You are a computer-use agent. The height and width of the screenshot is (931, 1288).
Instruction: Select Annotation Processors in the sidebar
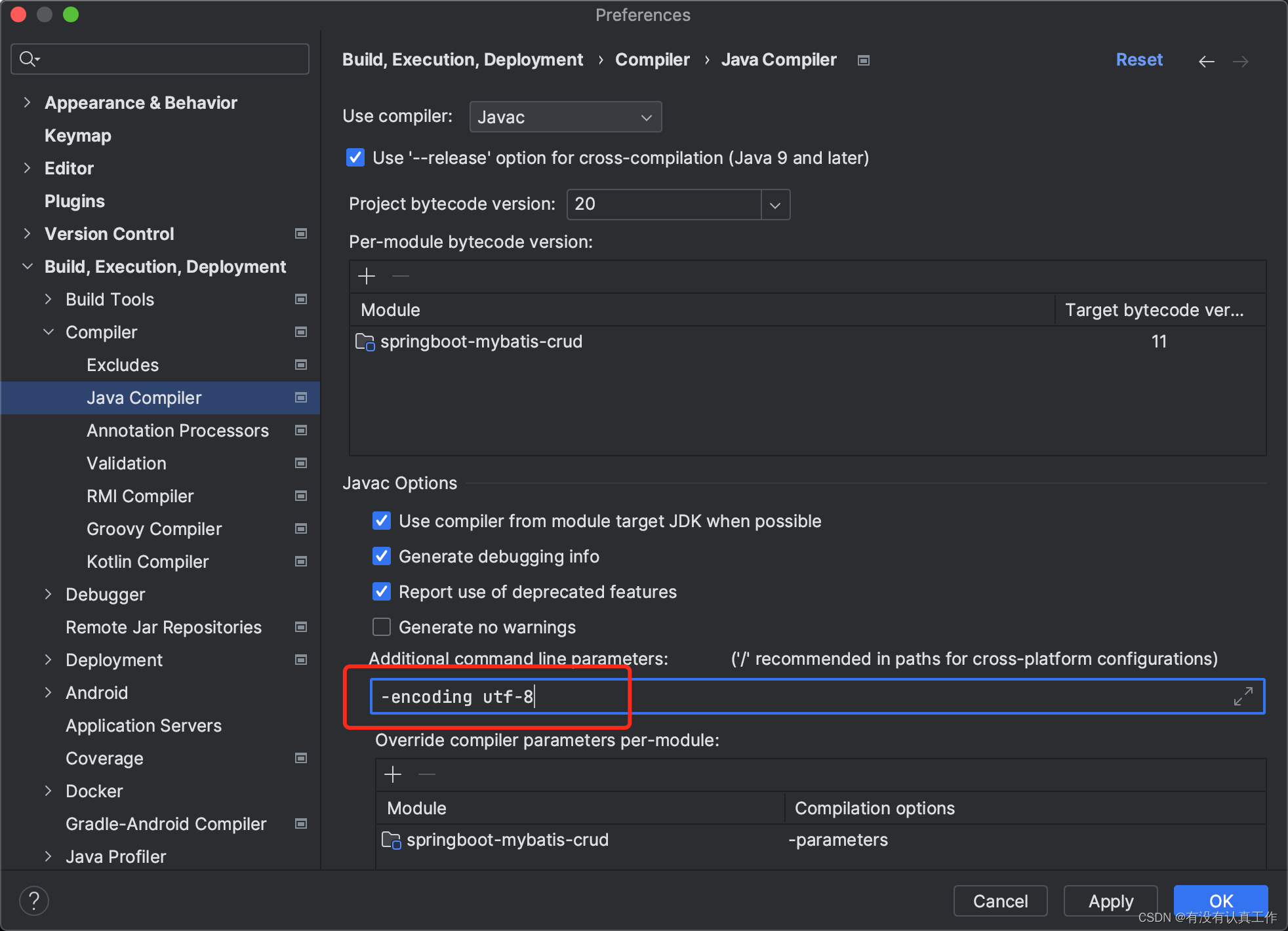click(178, 430)
